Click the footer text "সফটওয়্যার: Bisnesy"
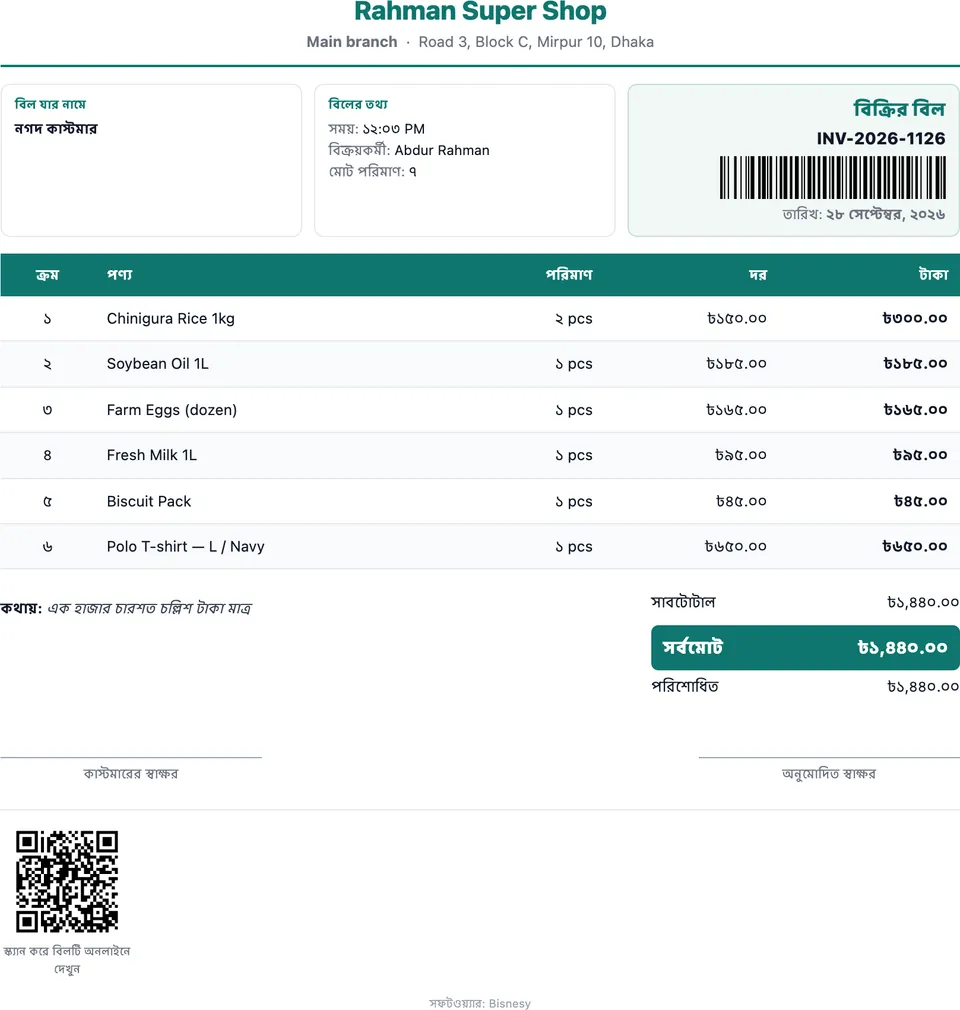This screenshot has height=1010, width=960. point(480,1003)
